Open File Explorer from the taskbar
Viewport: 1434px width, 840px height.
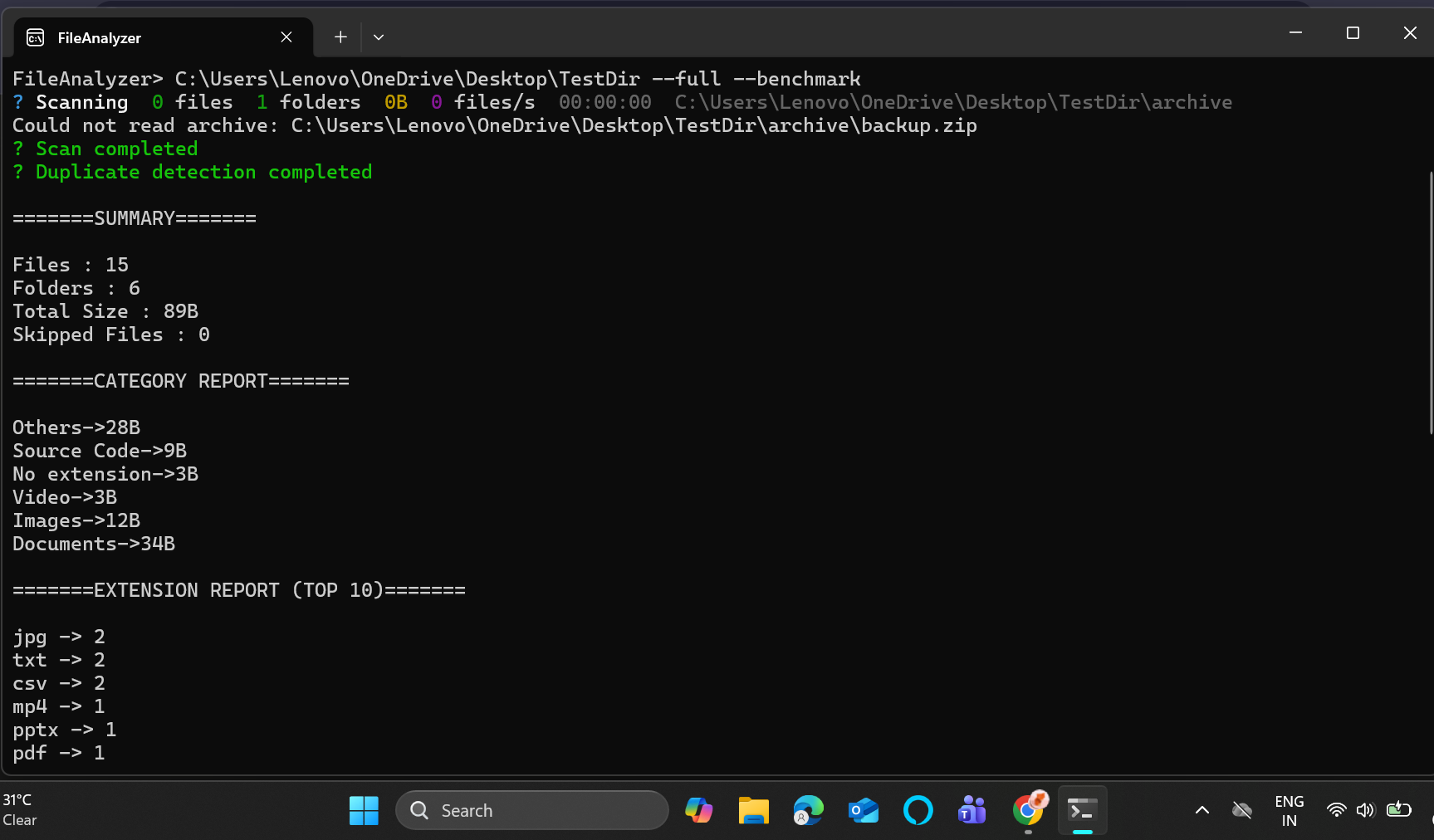(754, 810)
